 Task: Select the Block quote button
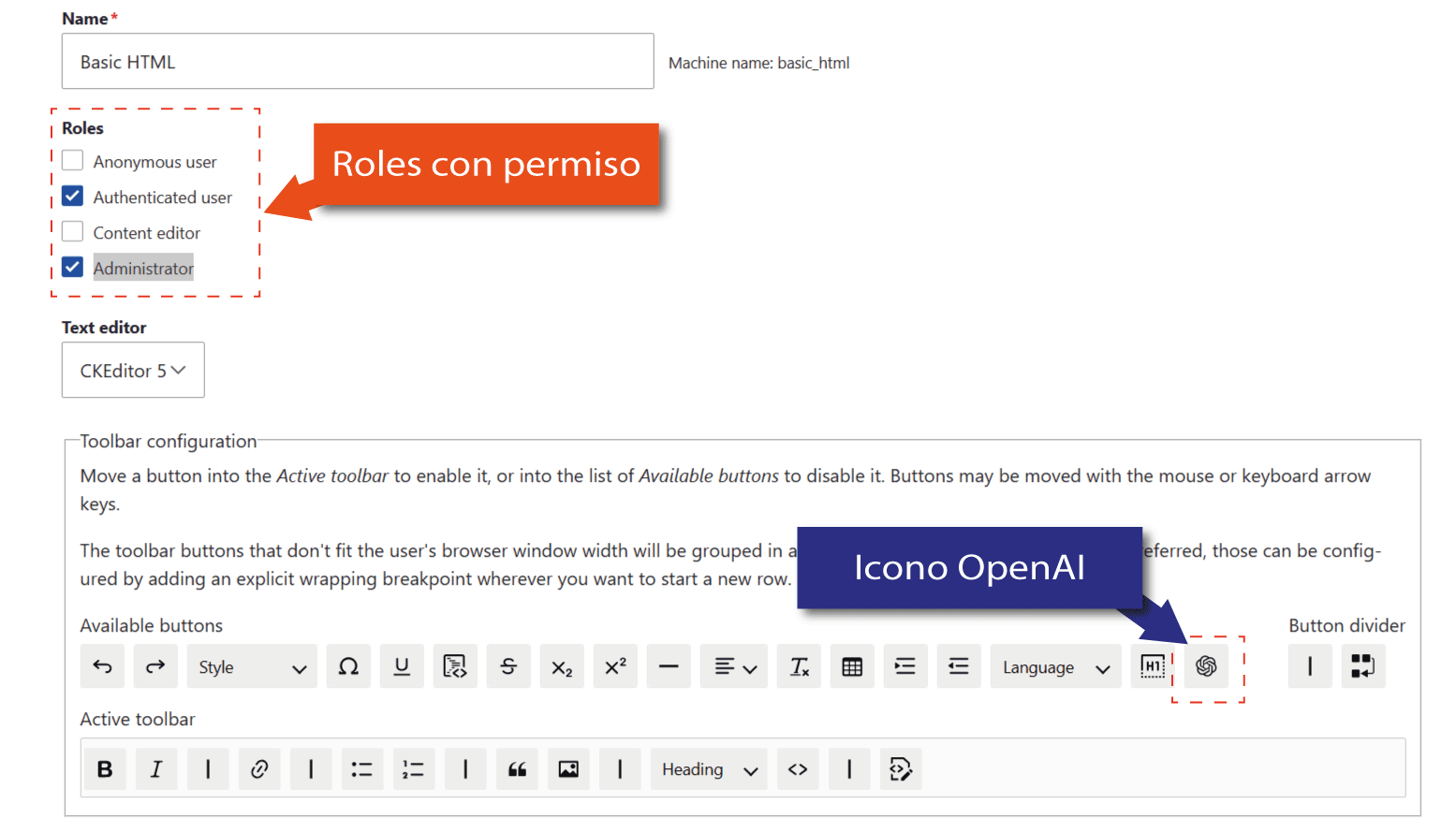[517, 769]
